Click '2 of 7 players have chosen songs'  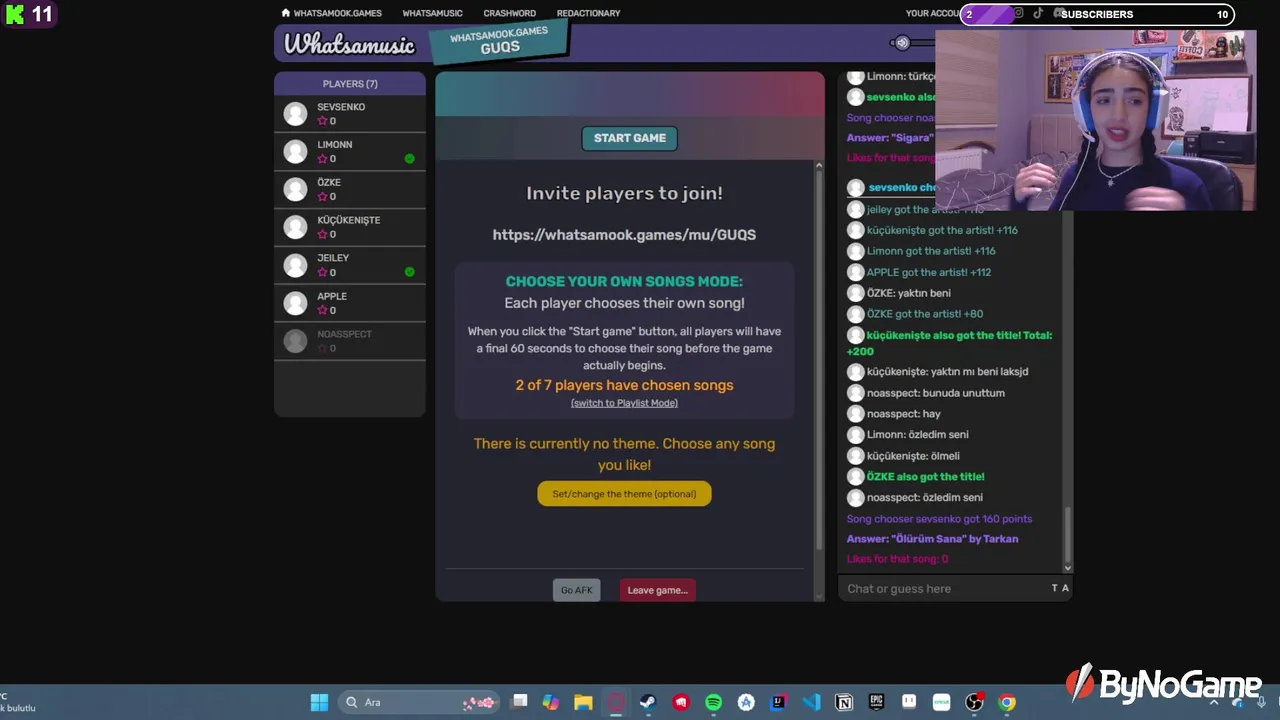(624, 385)
